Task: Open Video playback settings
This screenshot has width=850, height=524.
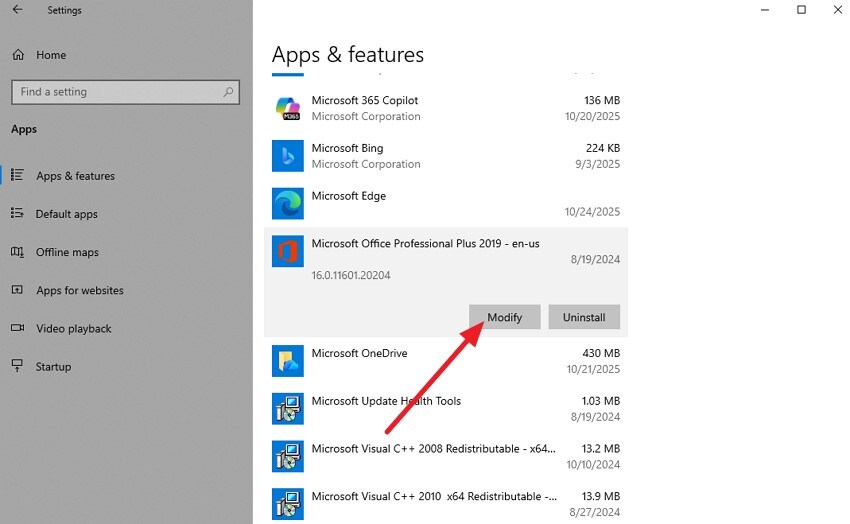Action: (74, 328)
